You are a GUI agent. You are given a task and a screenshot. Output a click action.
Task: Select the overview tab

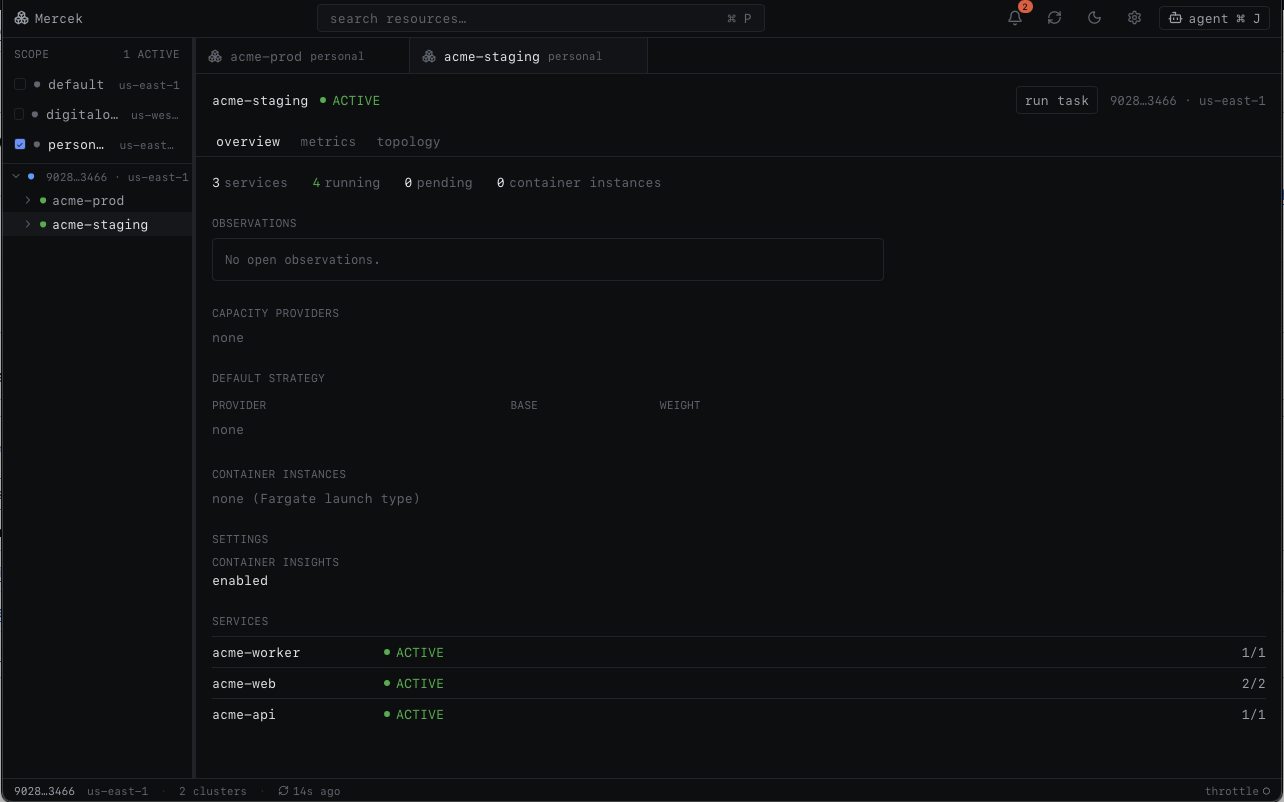coord(248,142)
